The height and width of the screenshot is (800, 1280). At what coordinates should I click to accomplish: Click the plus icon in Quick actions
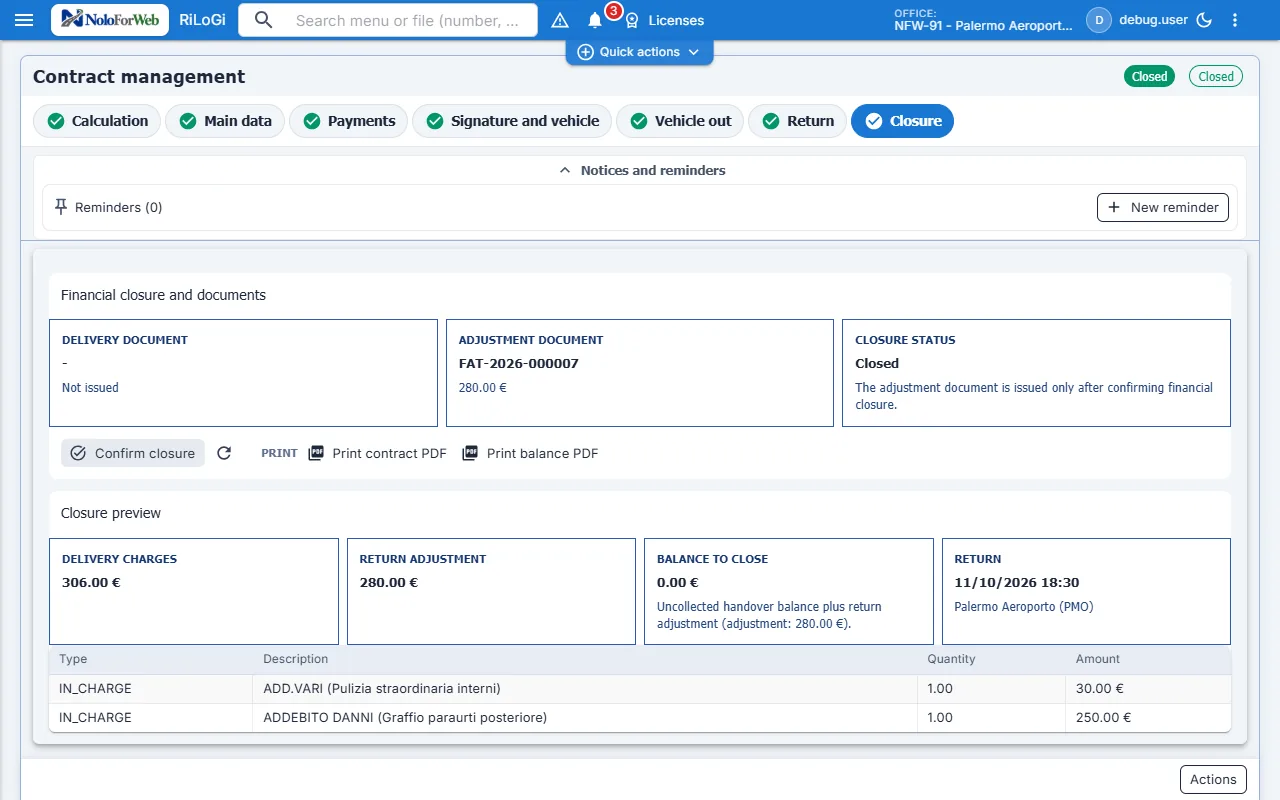586,52
